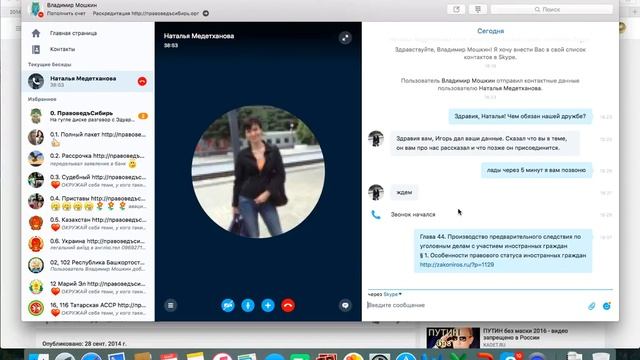Click the Поиск search field
This screenshot has height=360, width=640.
(x=551, y=9)
